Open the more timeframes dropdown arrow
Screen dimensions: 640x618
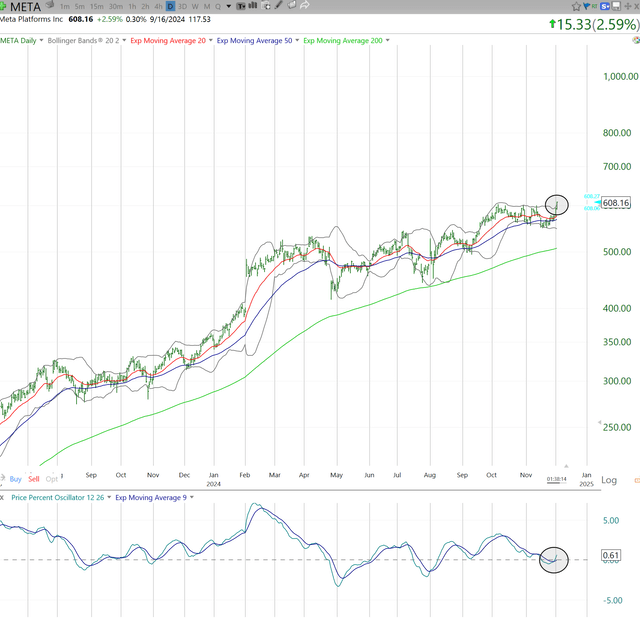pos(229,6)
